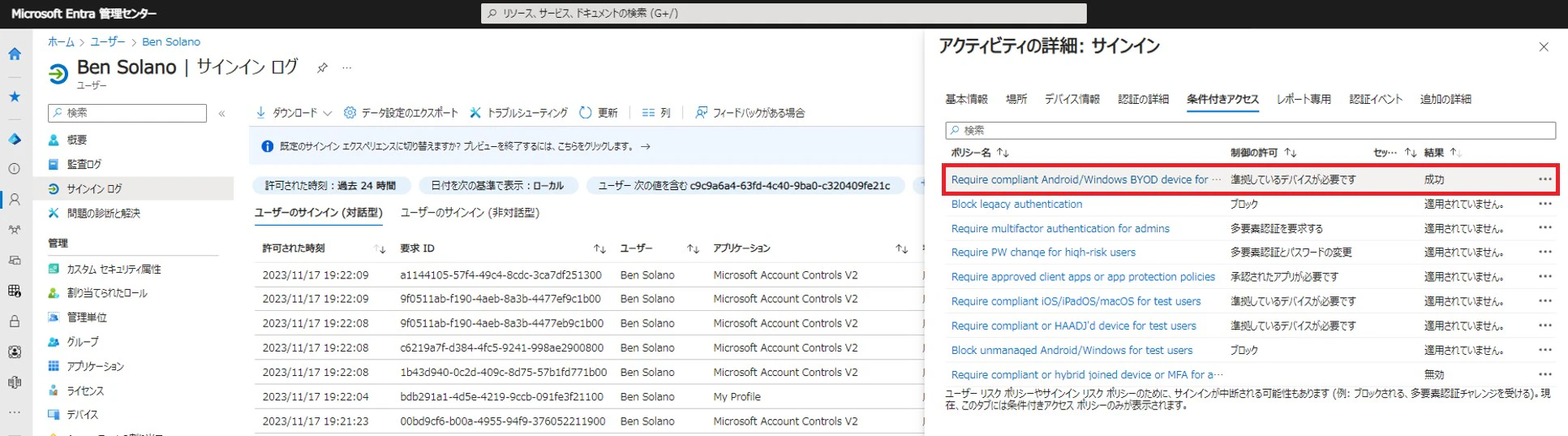Sort sign-ins by ユーザー column arrows
This screenshot has width=1568, height=436.
pos(693,248)
